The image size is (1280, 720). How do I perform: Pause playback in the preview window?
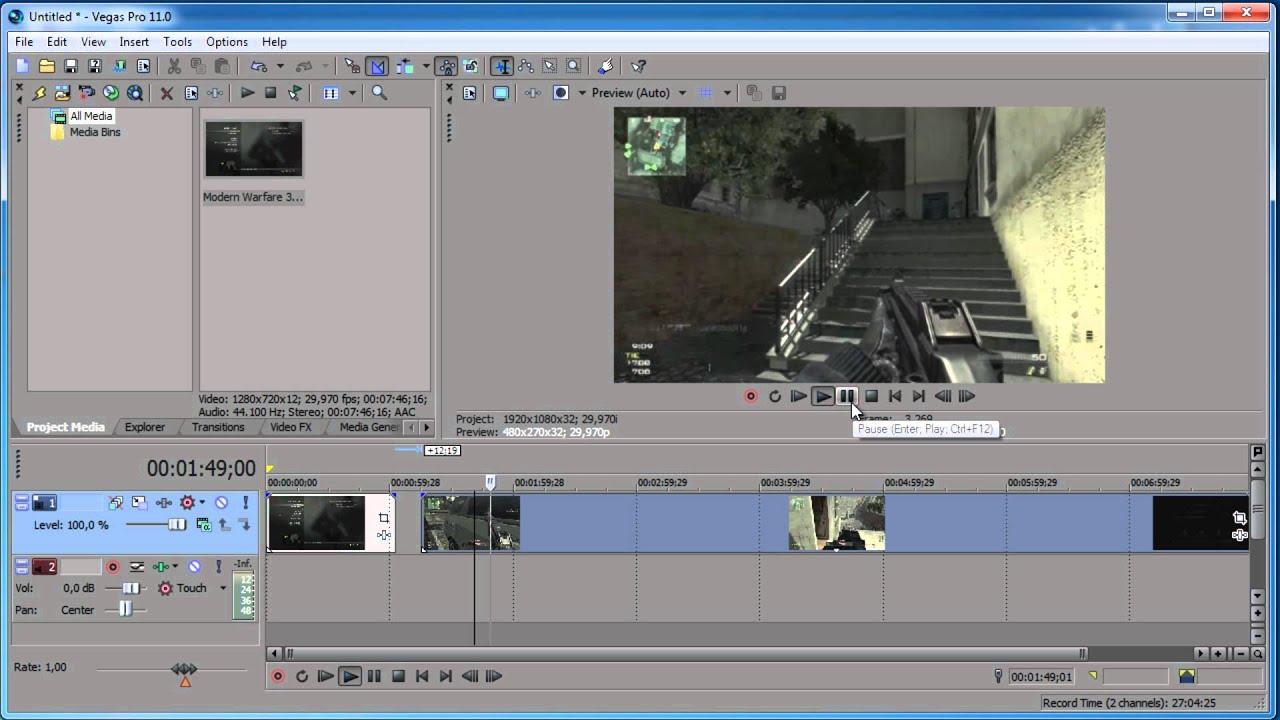pyautogui.click(x=847, y=396)
